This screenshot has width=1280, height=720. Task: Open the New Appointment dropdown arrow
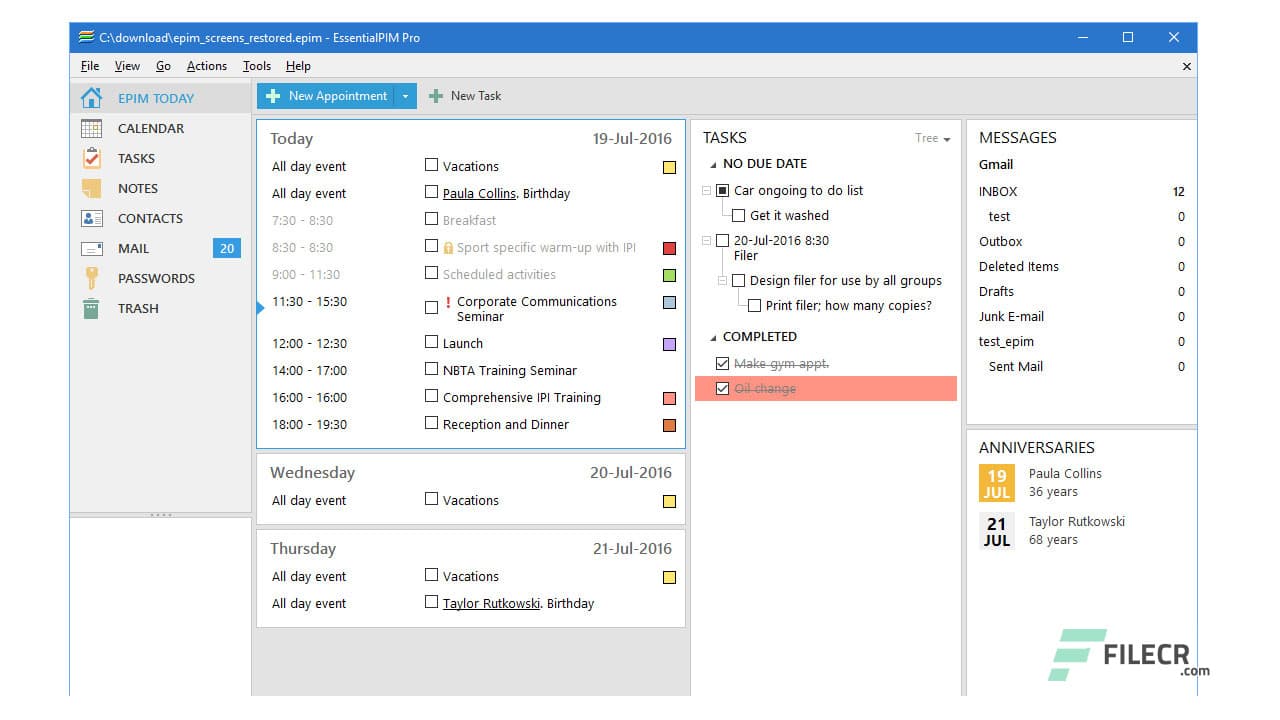(405, 96)
